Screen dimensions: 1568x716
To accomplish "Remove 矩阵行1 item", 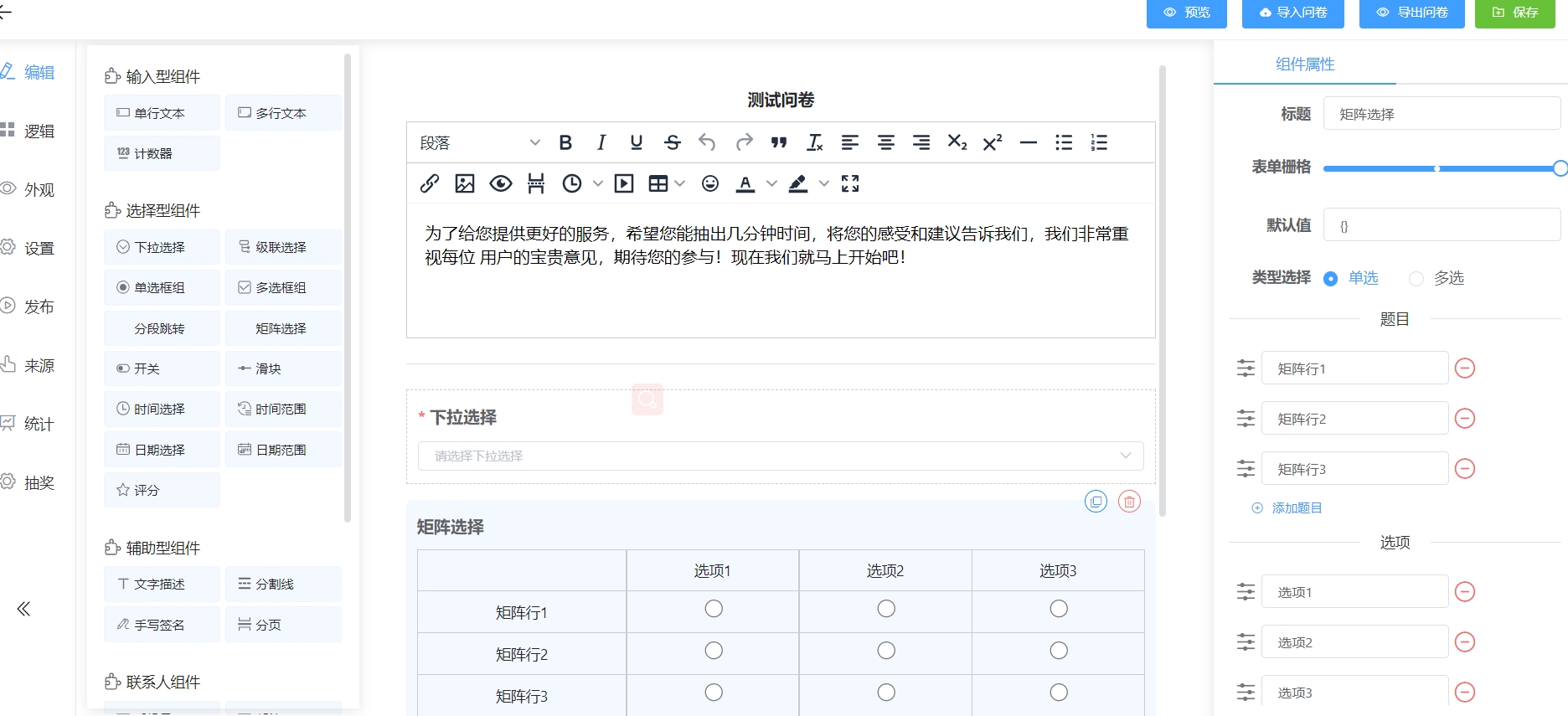I will point(1465,368).
